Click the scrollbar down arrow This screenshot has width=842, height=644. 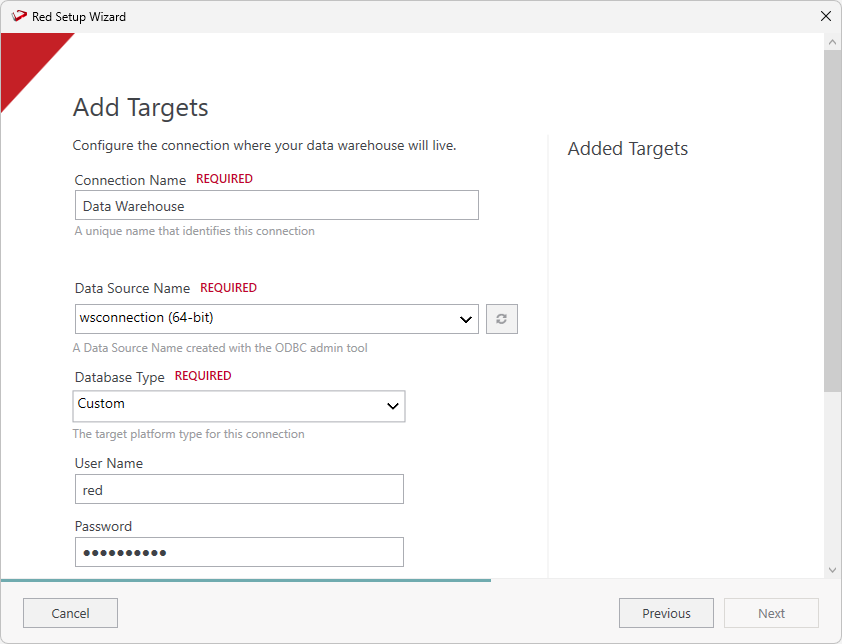point(832,569)
